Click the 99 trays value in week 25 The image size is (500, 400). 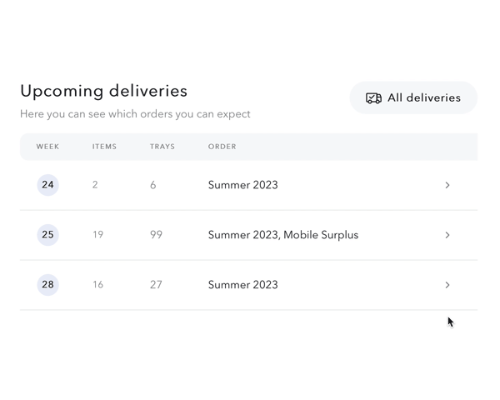click(x=156, y=235)
